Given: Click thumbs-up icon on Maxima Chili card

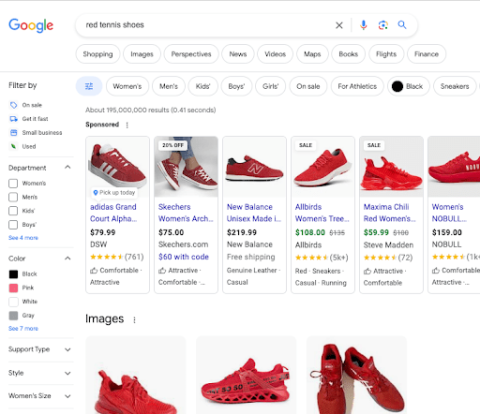Looking at the screenshot, I should (367, 271).
